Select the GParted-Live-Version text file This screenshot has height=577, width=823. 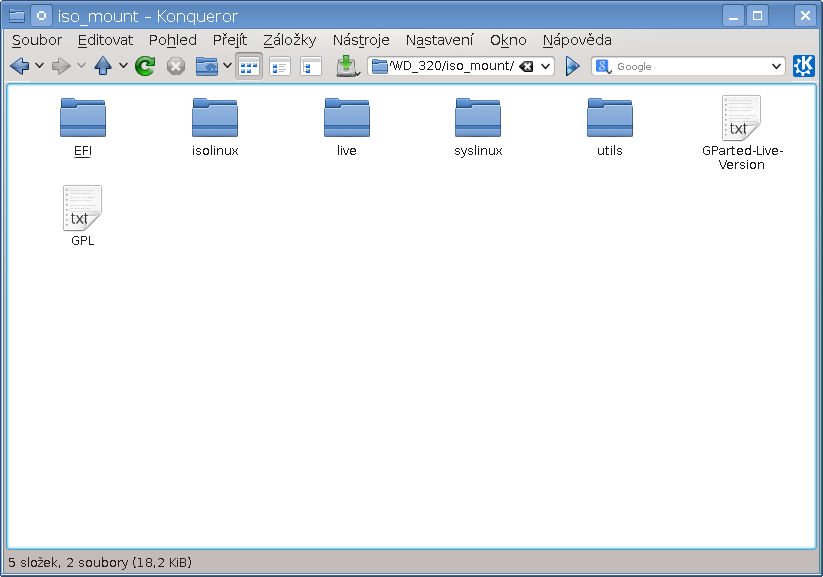point(742,133)
